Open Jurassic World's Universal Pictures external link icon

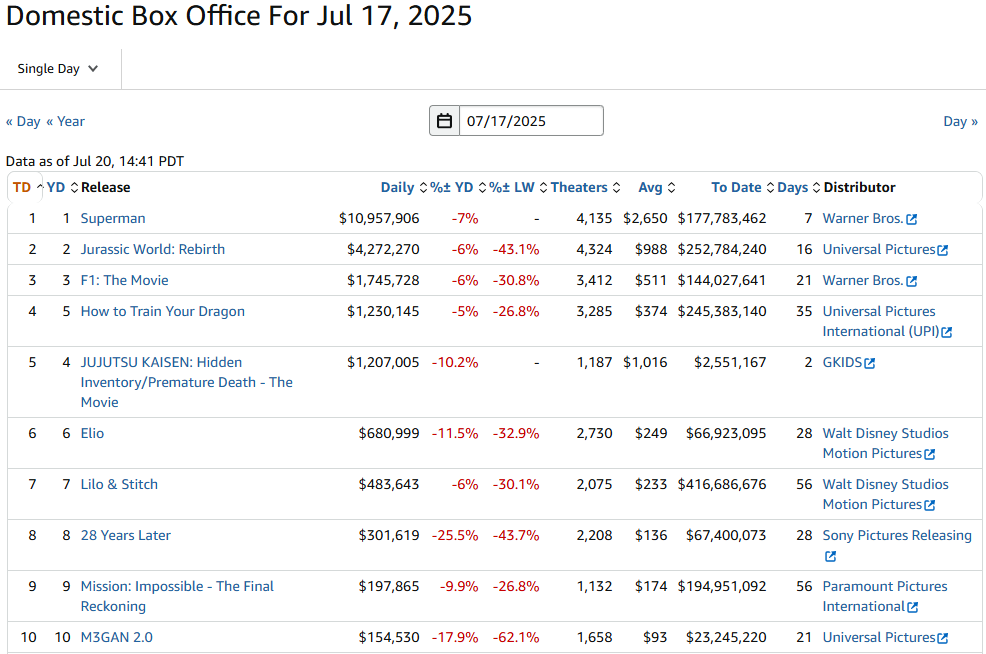[x=943, y=250]
